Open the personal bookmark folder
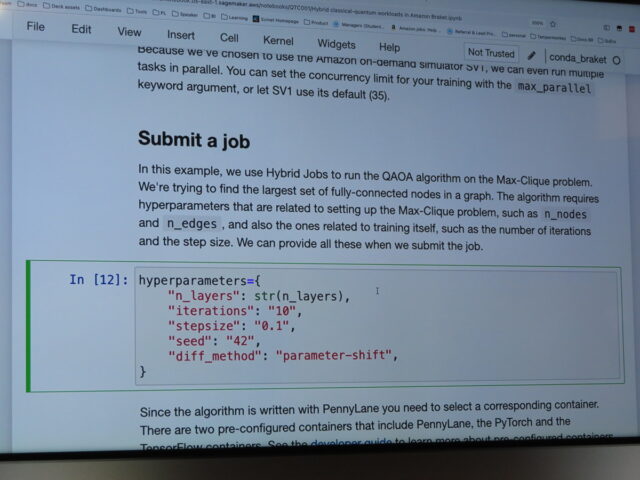Viewport: 640px width, 480px height. (x=514, y=35)
